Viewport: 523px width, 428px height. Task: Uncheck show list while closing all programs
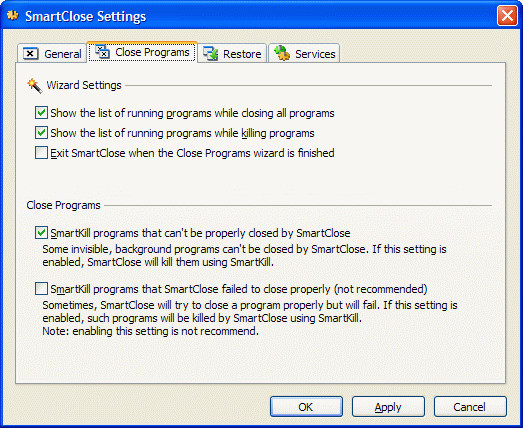click(x=41, y=113)
